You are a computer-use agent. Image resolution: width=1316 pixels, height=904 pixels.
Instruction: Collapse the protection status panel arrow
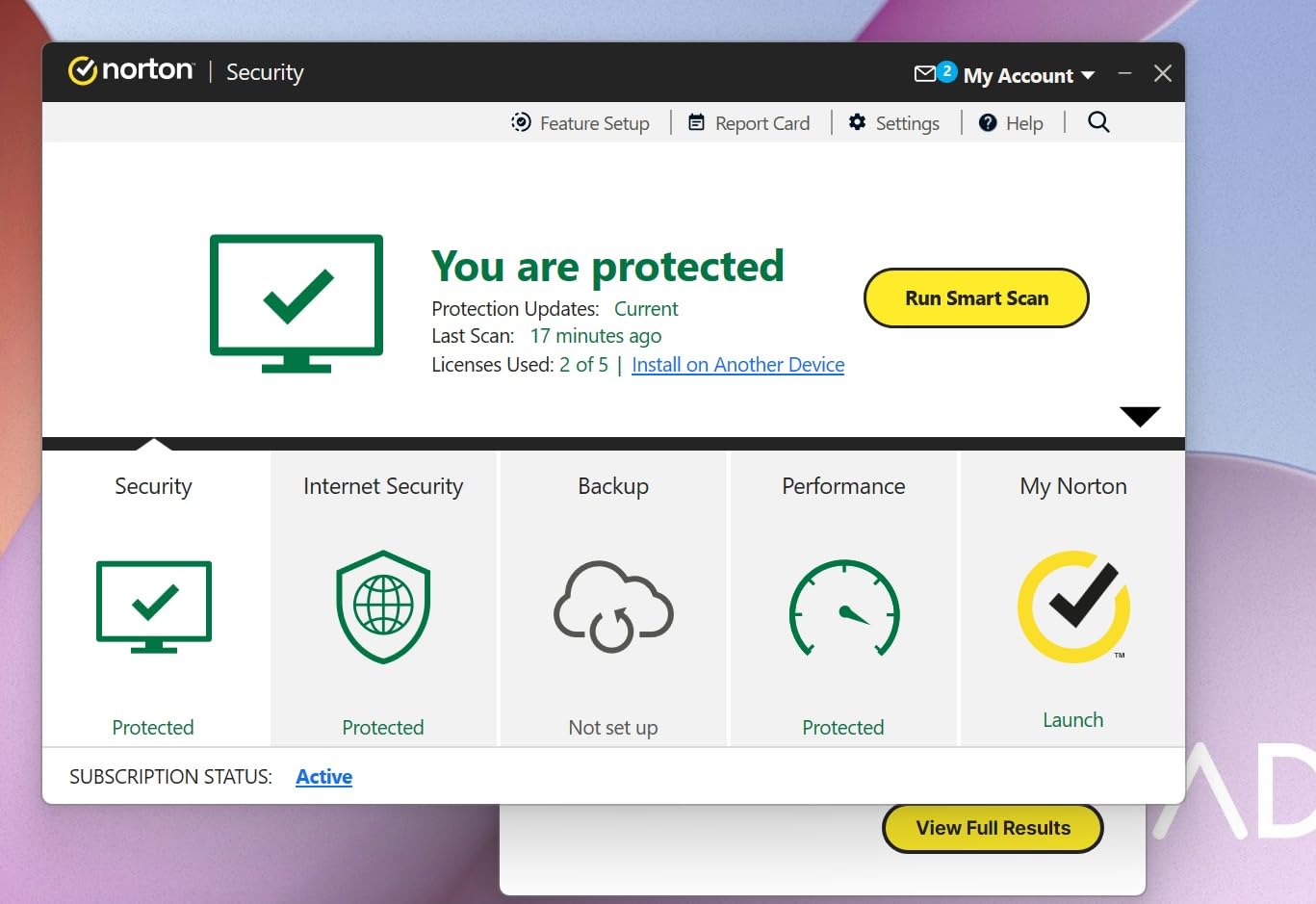[1140, 415]
